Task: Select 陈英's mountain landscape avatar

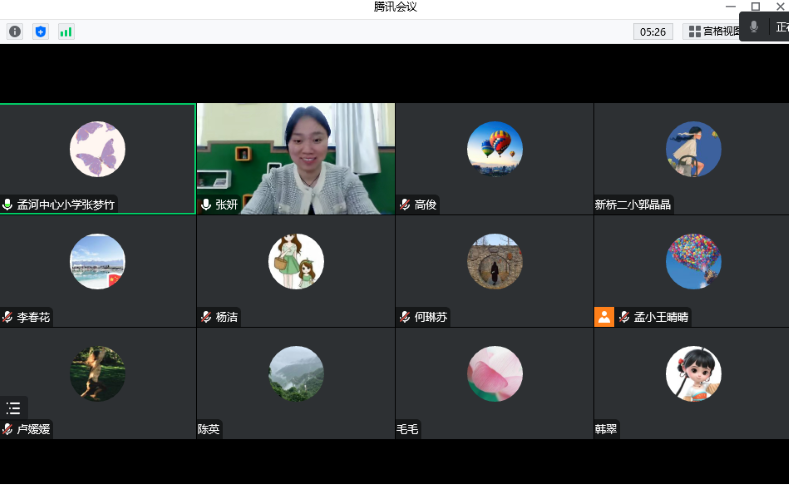Action: pyautogui.click(x=296, y=374)
